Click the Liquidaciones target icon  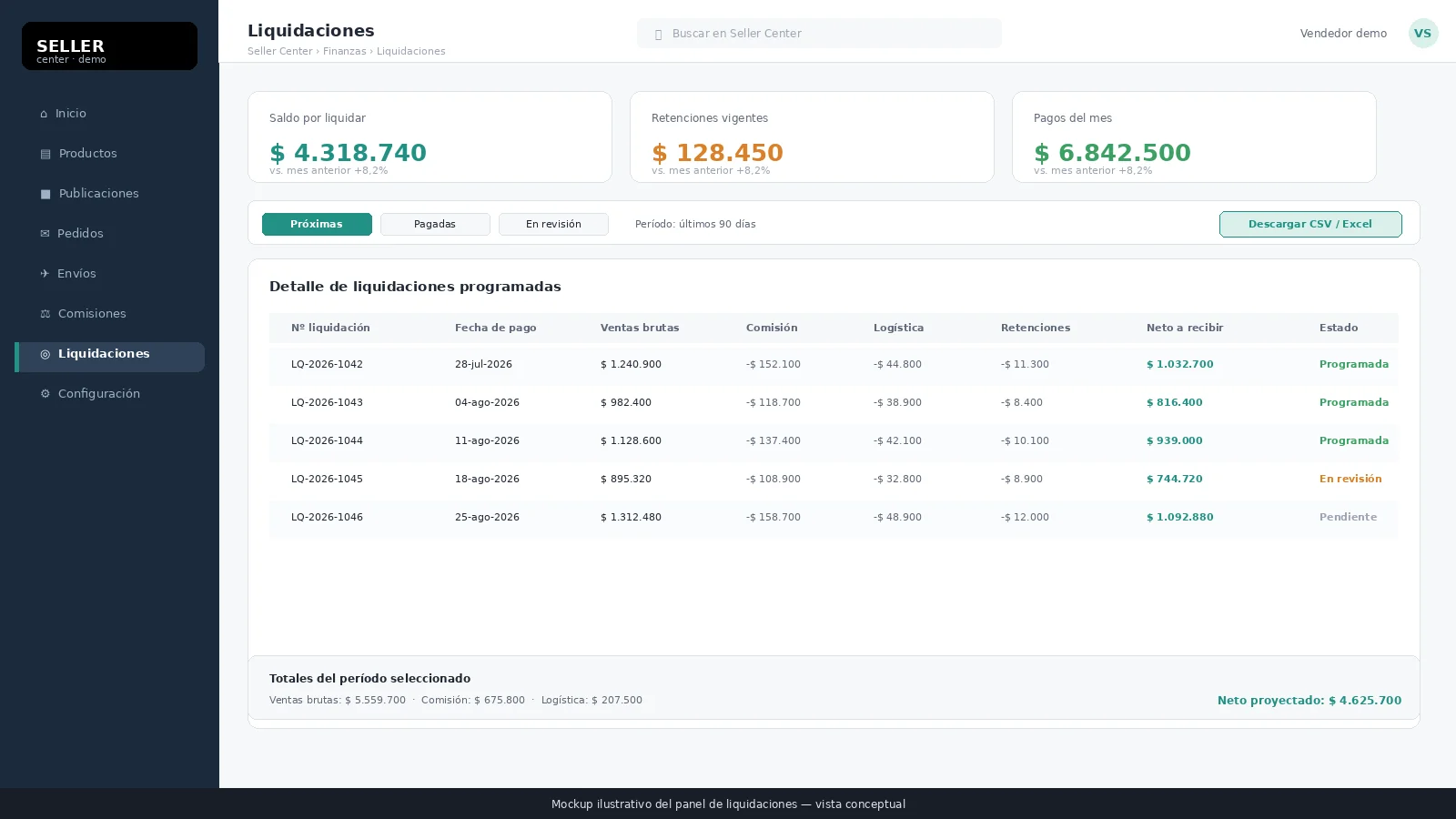[45, 354]
